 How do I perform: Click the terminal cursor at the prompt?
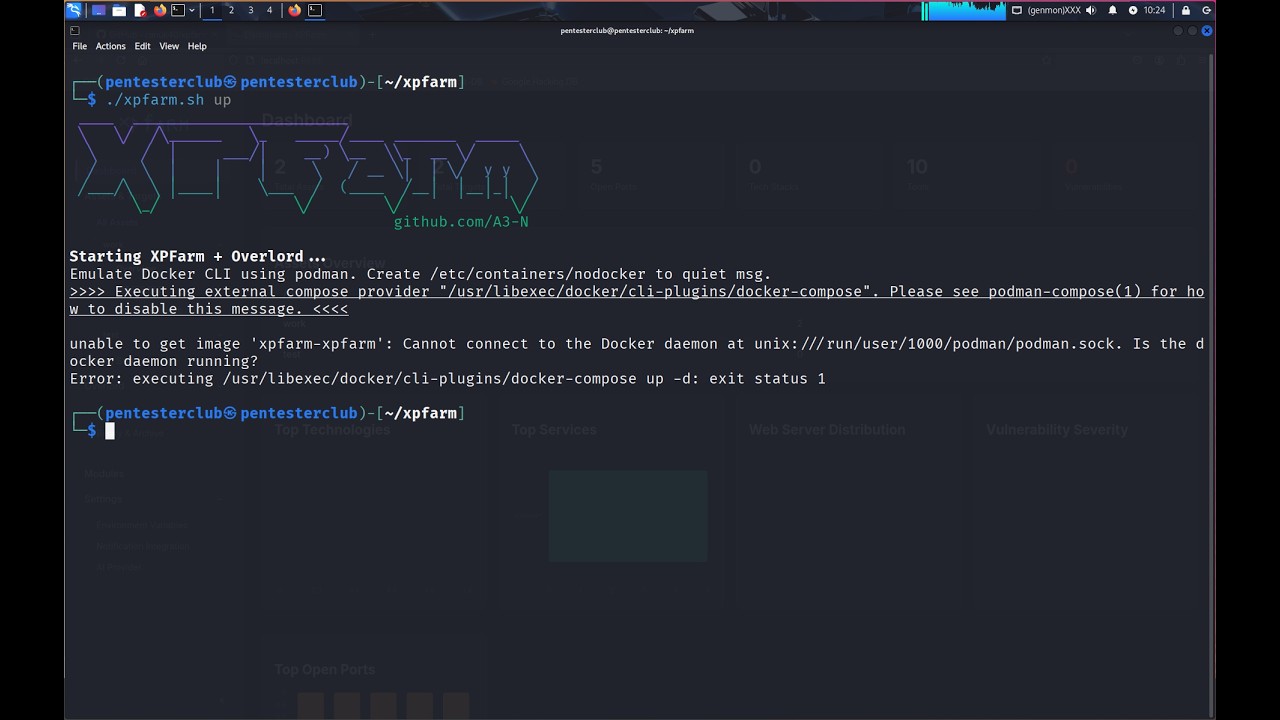click(x=110, y=431)
